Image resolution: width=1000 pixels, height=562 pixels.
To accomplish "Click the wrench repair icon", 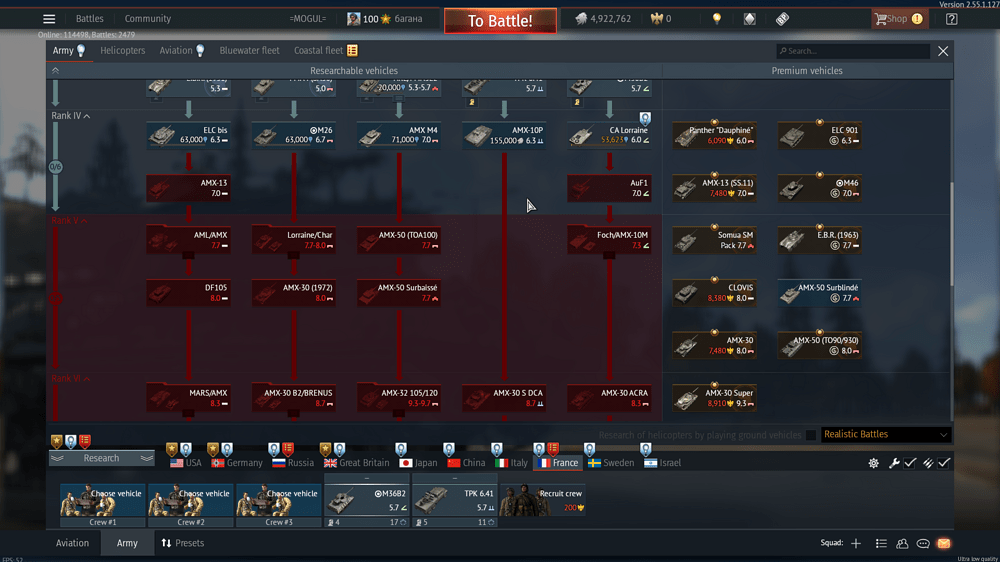I will pyautogui.click(x=894, y=463).
